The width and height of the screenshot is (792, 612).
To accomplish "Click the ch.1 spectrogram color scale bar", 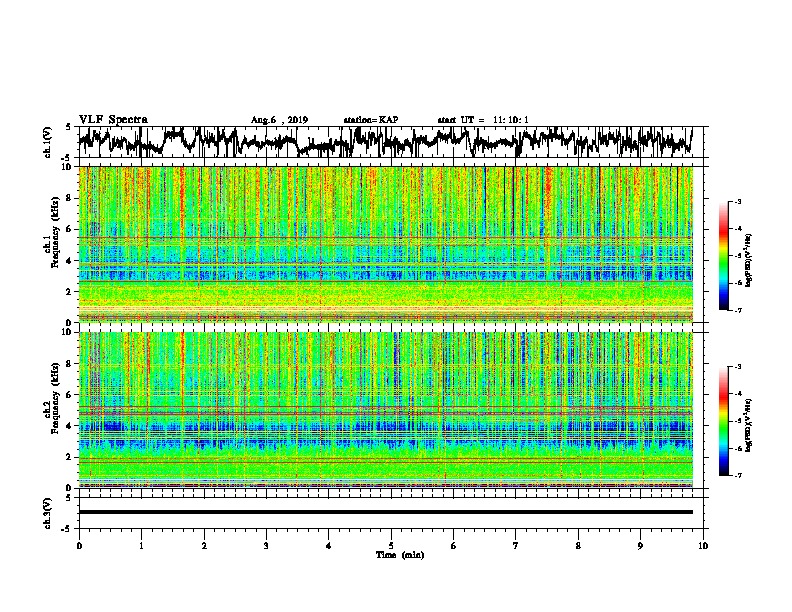I will pyautogui.click(x=723, y=256).
